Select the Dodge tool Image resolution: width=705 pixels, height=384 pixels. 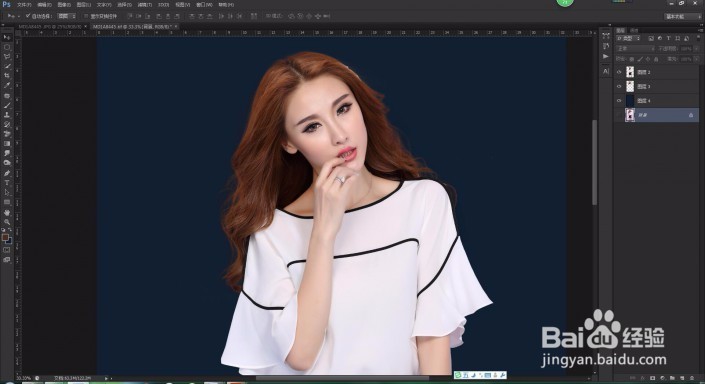[x=7, y=163]
